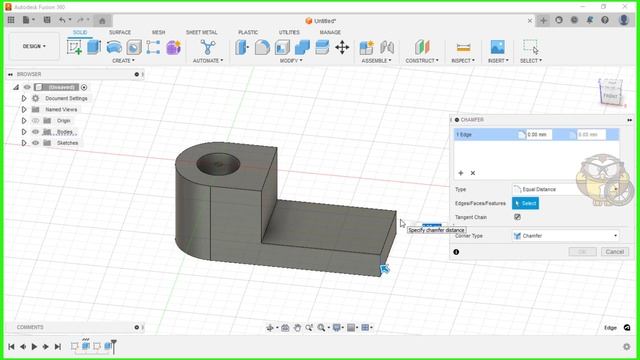Open the Construct menu dropdown

click(x=422, y=60)
